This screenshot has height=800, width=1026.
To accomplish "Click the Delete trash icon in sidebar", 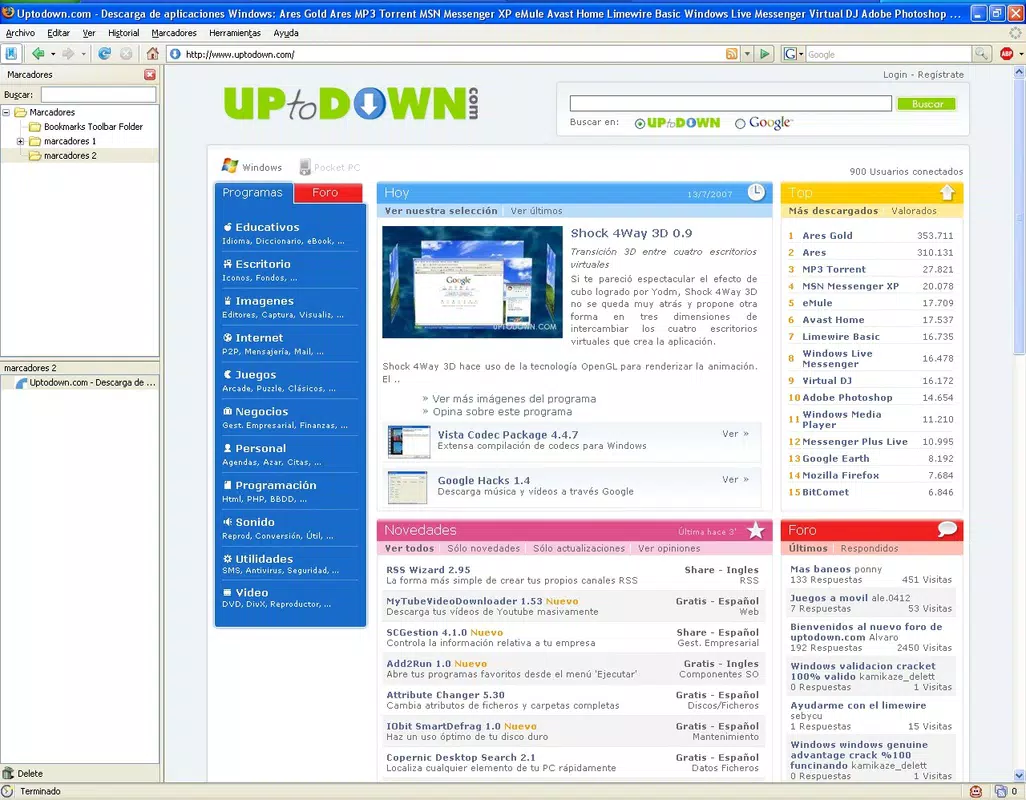I will click(x=8, y=773).
